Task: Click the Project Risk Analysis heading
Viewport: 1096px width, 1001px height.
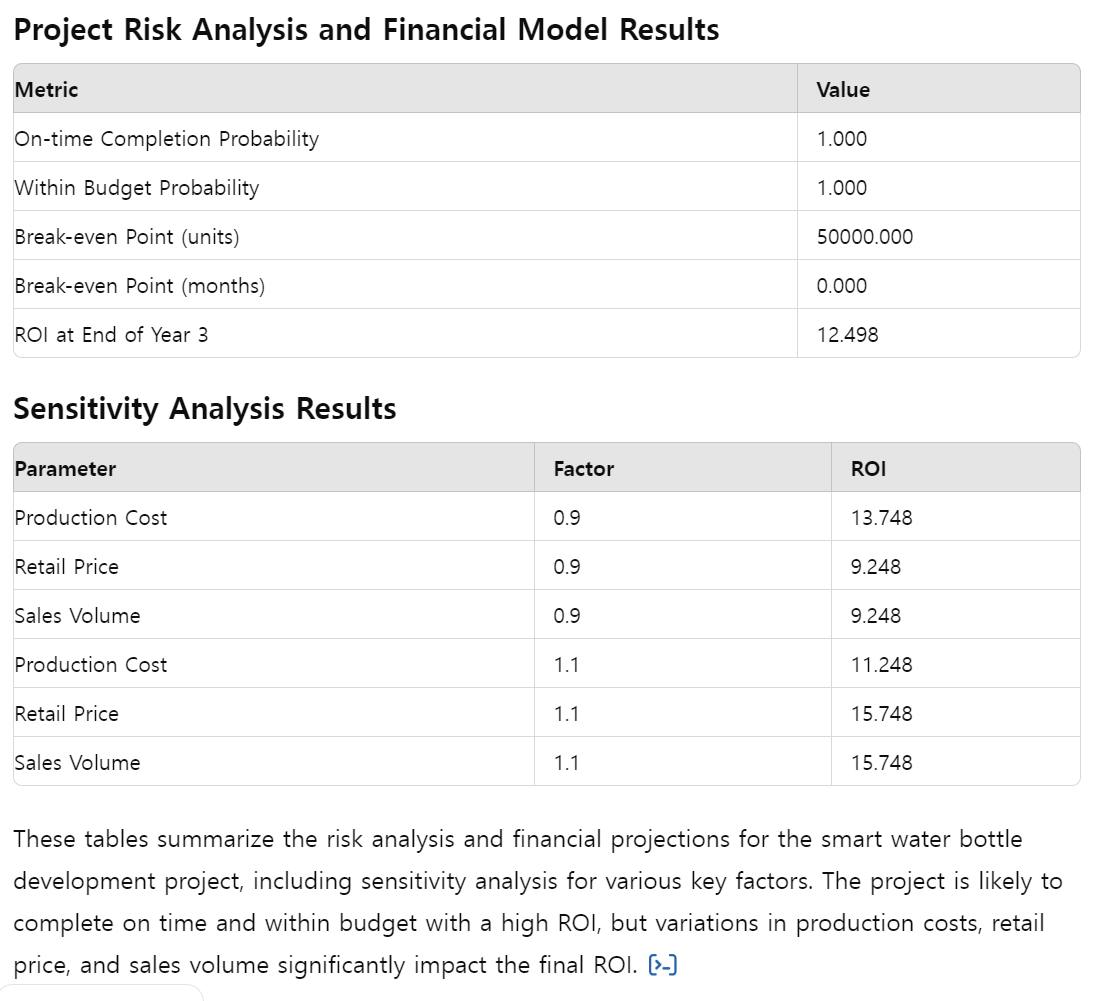Action: (x=366, y=29)
